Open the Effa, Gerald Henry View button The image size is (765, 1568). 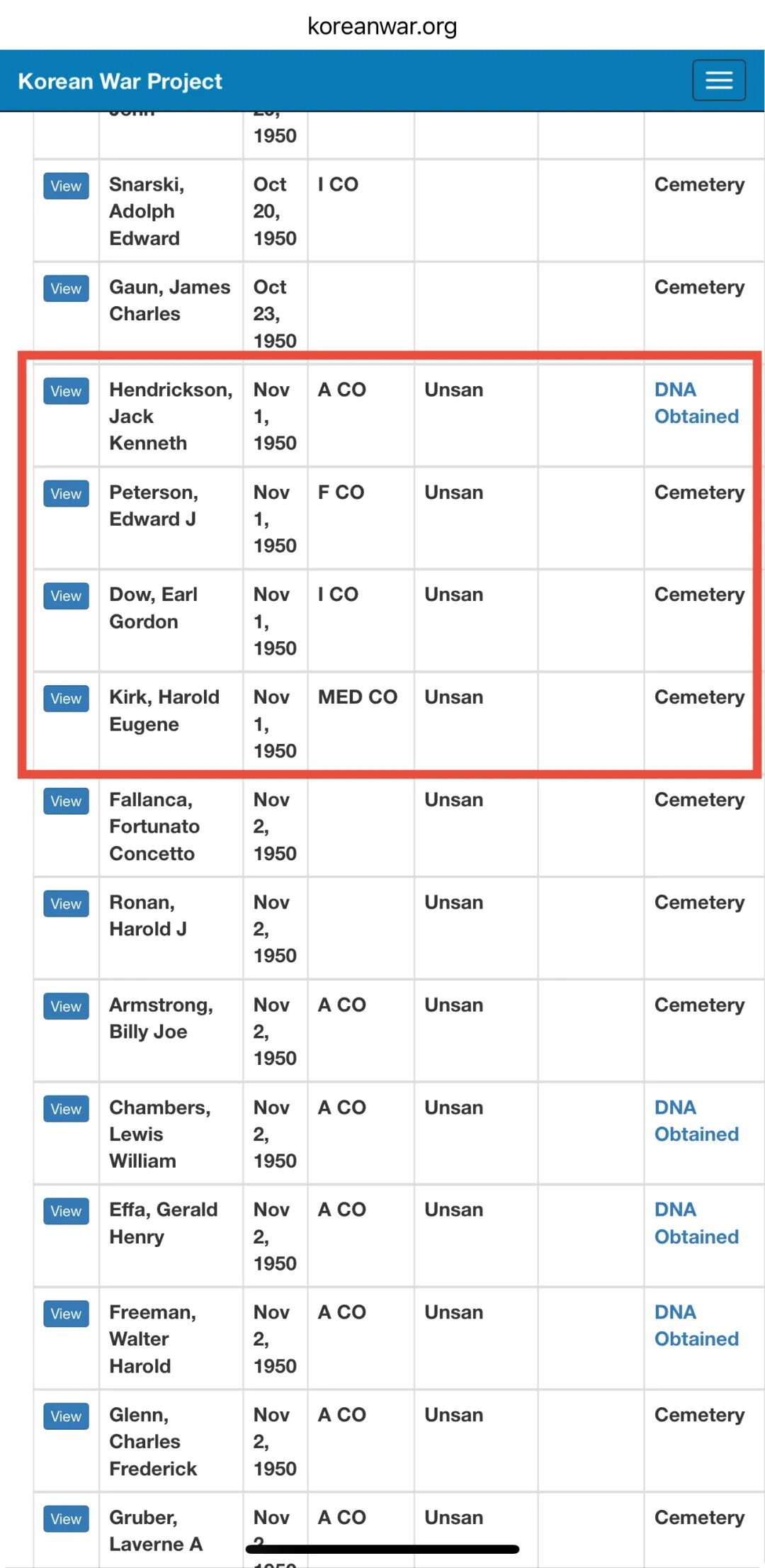(66, 1211)
